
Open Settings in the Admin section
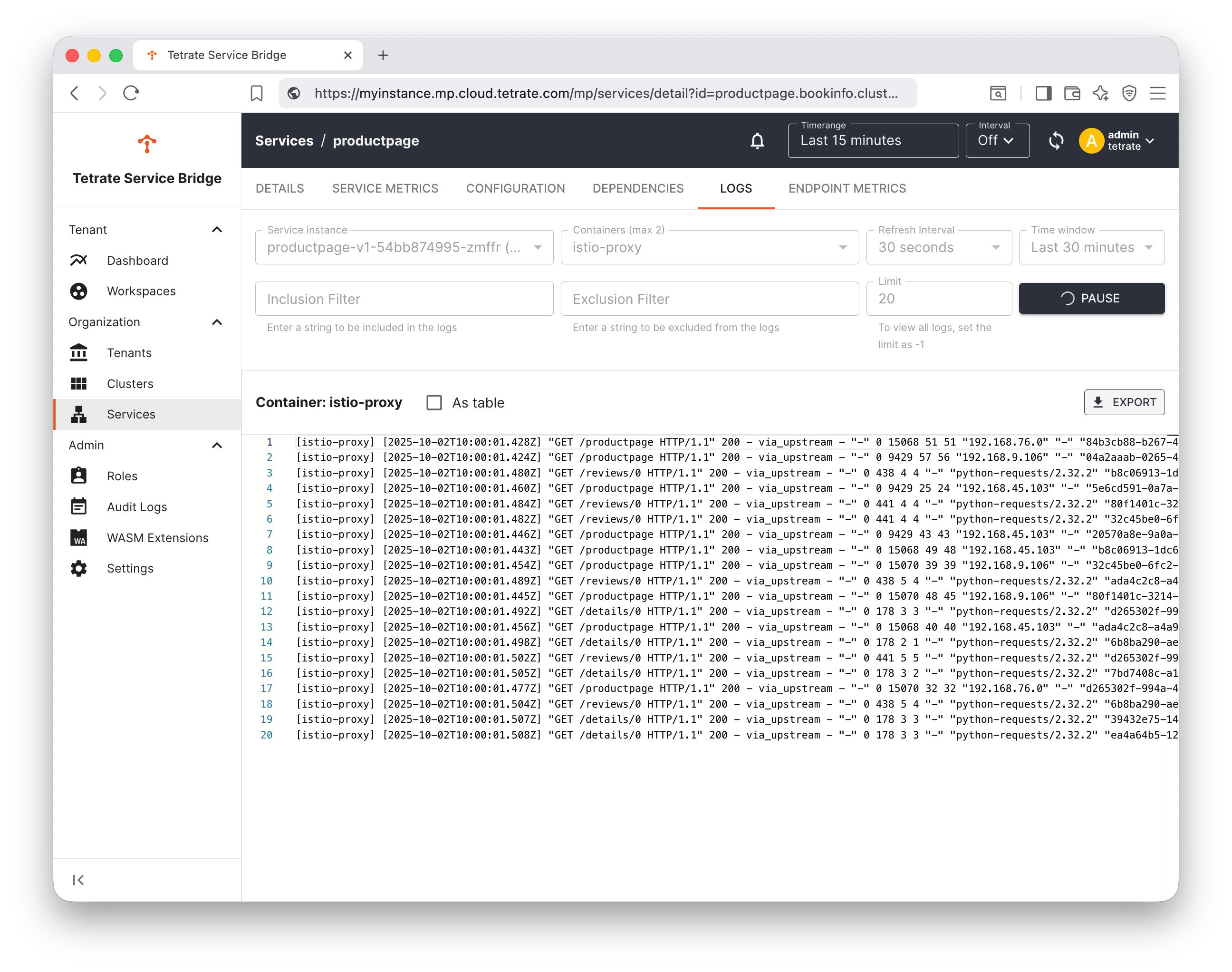click(x=130, y=569)
